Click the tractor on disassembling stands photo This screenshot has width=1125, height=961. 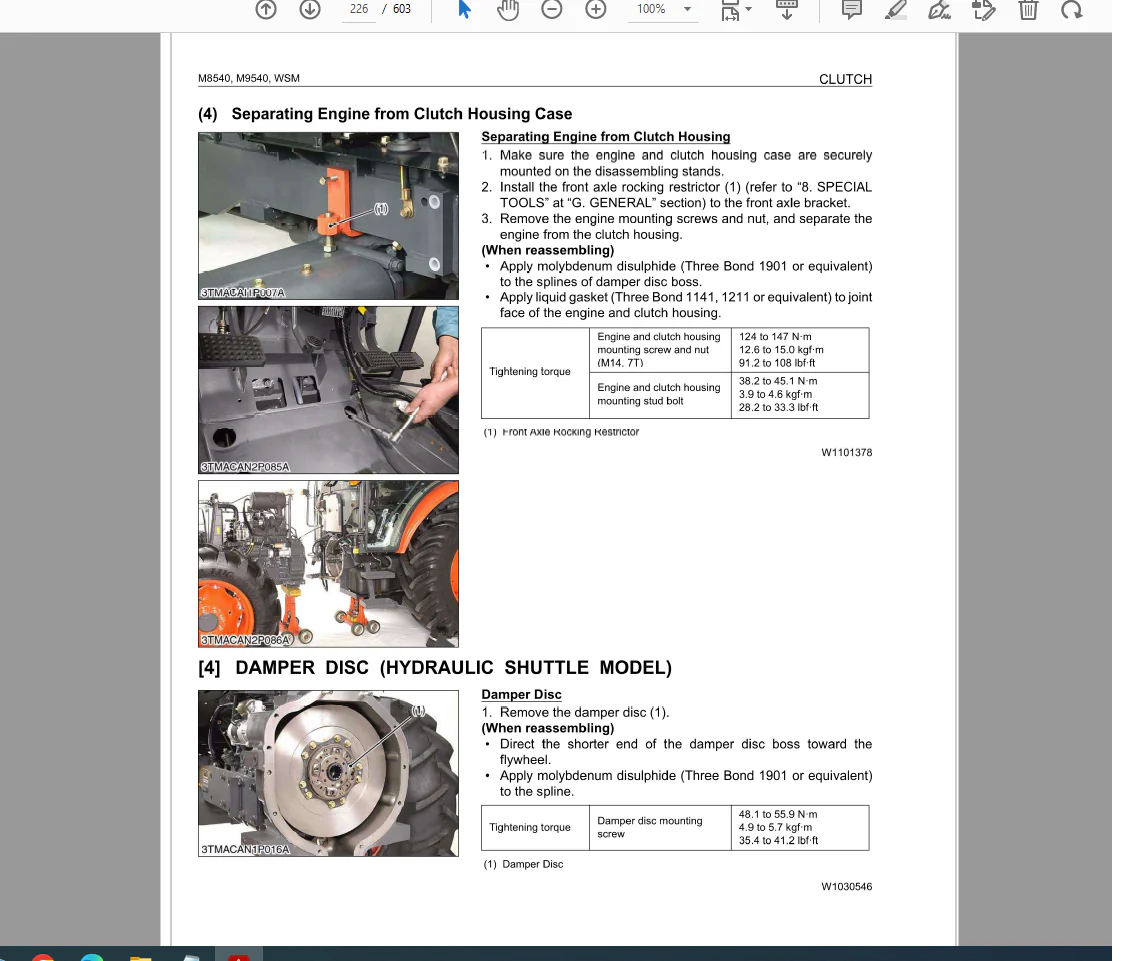(x=328, y=563)
